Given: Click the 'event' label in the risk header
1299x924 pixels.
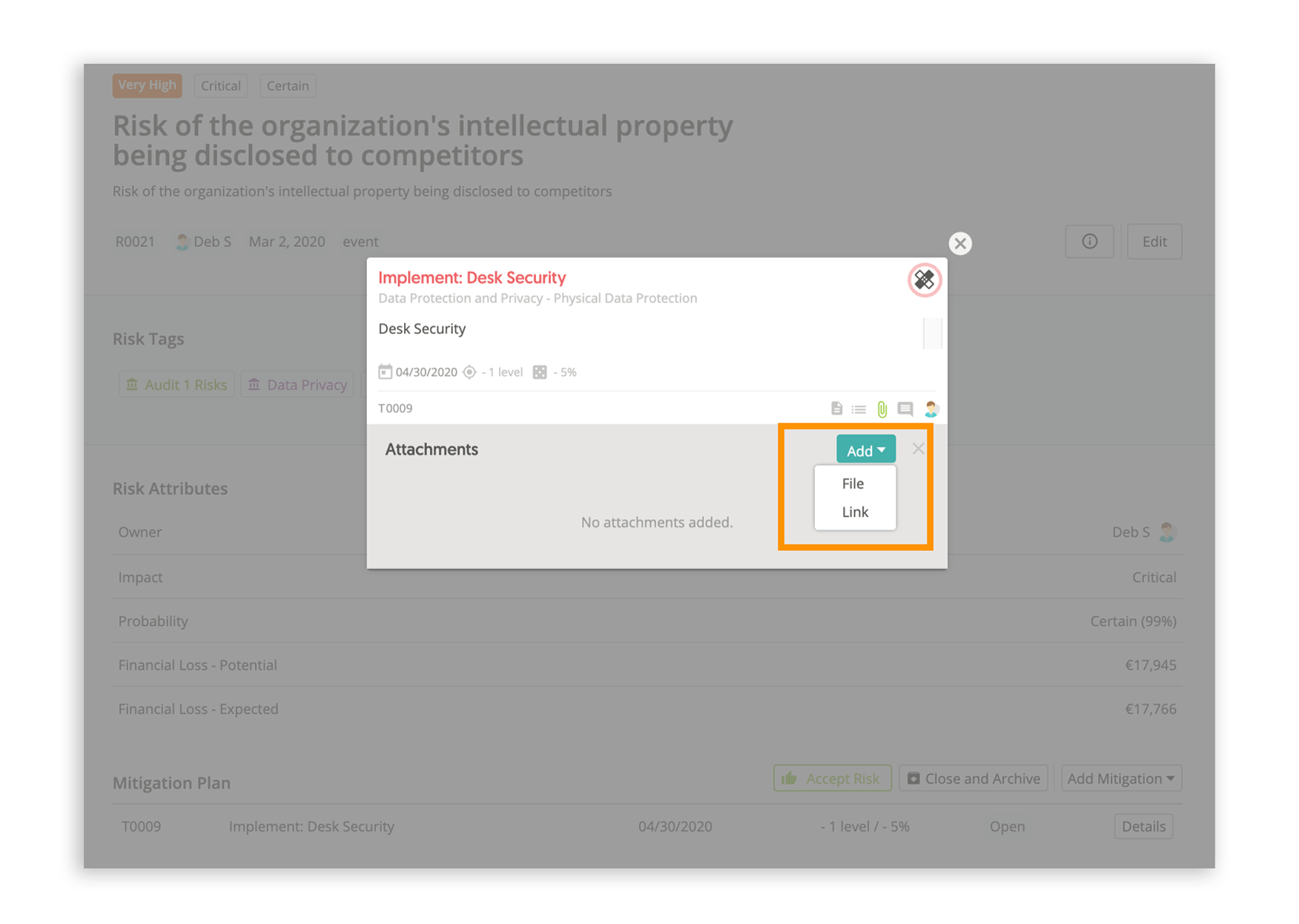Looking at the screenshot, I should click(360, 242).
